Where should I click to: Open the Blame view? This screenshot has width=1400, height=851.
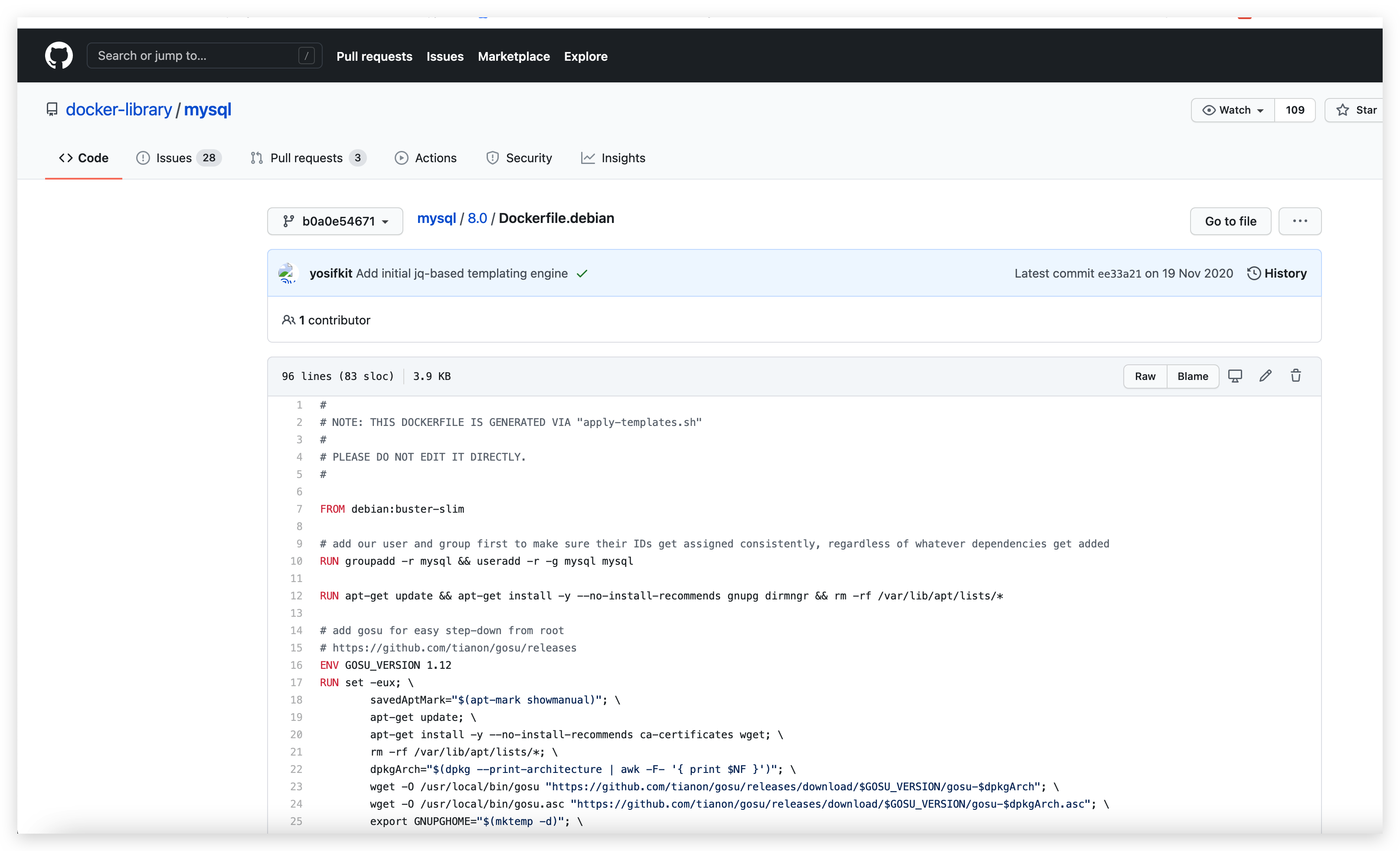pos(1193,376)
